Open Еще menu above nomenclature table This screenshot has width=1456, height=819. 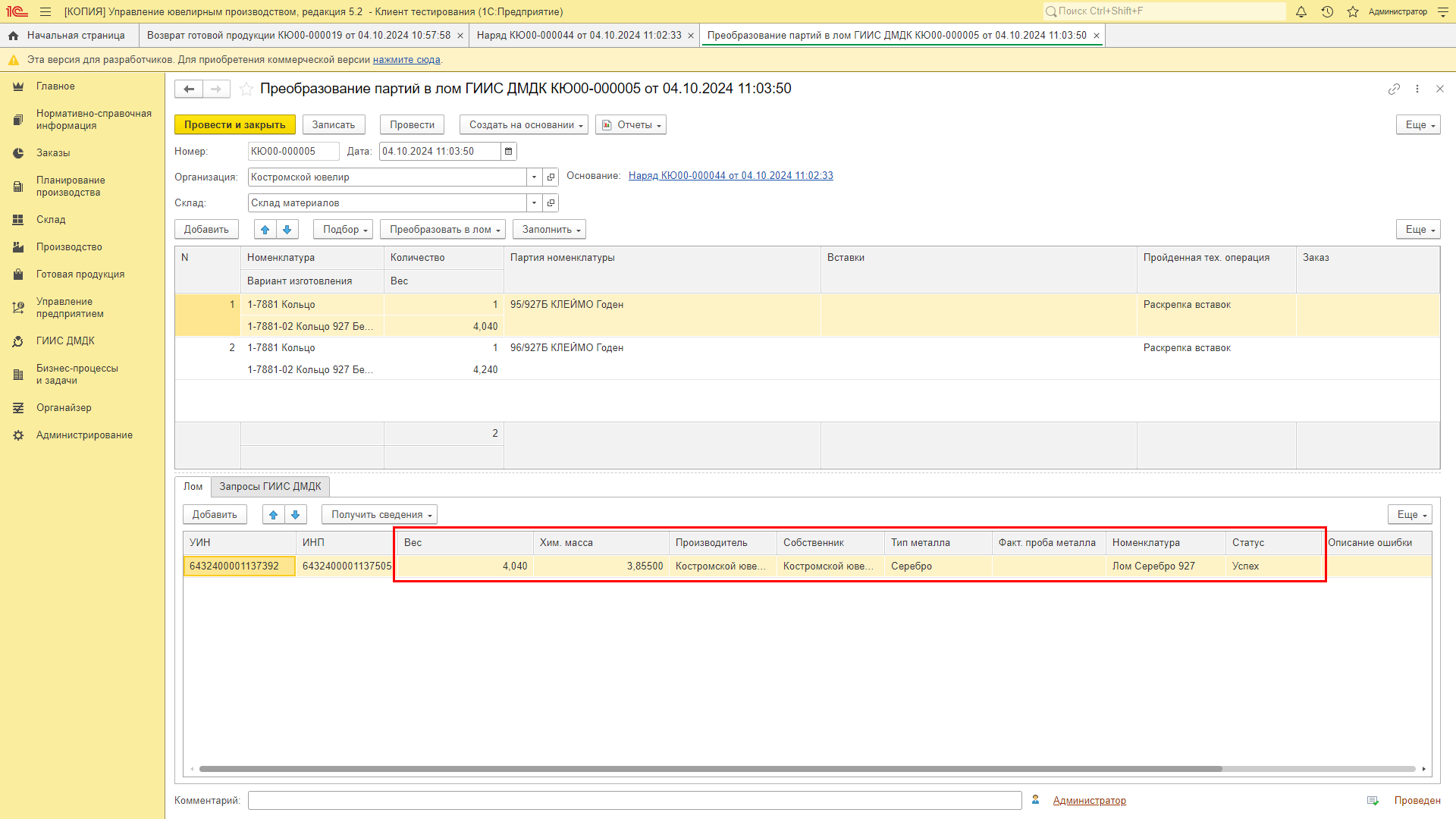[1418, 230]
